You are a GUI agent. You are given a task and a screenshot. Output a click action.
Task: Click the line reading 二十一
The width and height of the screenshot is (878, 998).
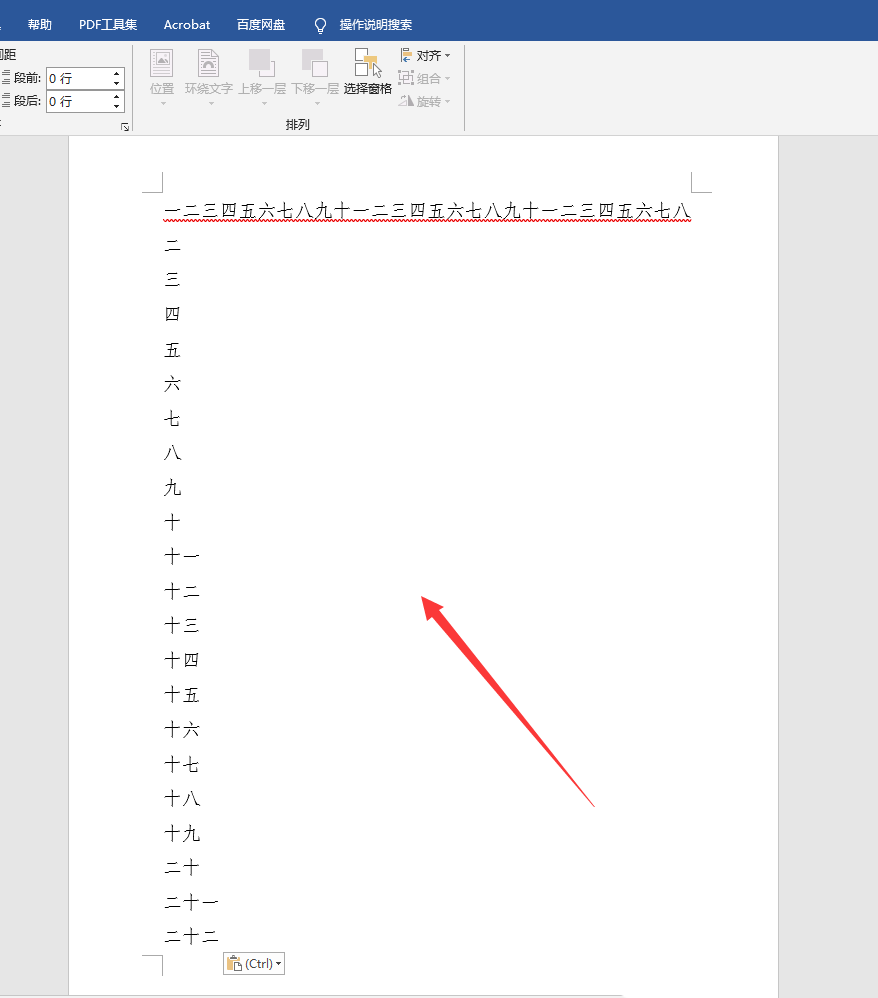191,902
